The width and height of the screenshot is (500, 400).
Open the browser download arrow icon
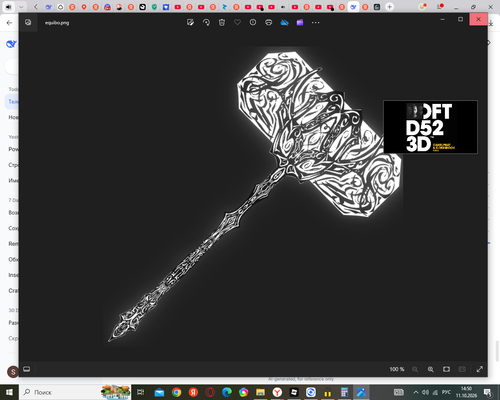(x=491, y=23)
